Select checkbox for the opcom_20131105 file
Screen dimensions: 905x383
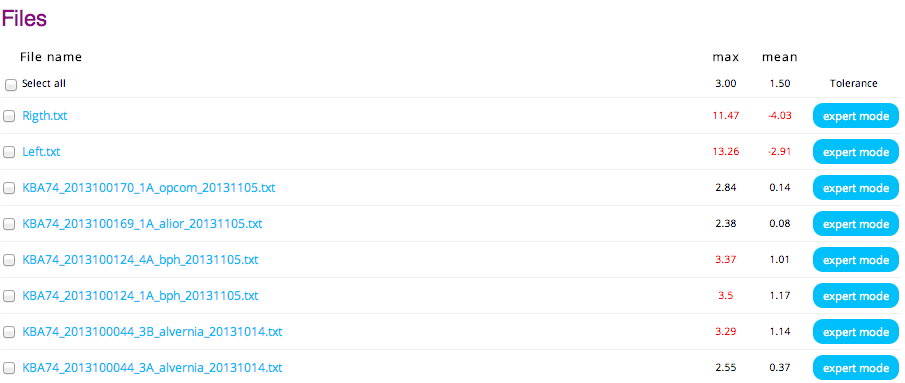[x=9, y=188]
